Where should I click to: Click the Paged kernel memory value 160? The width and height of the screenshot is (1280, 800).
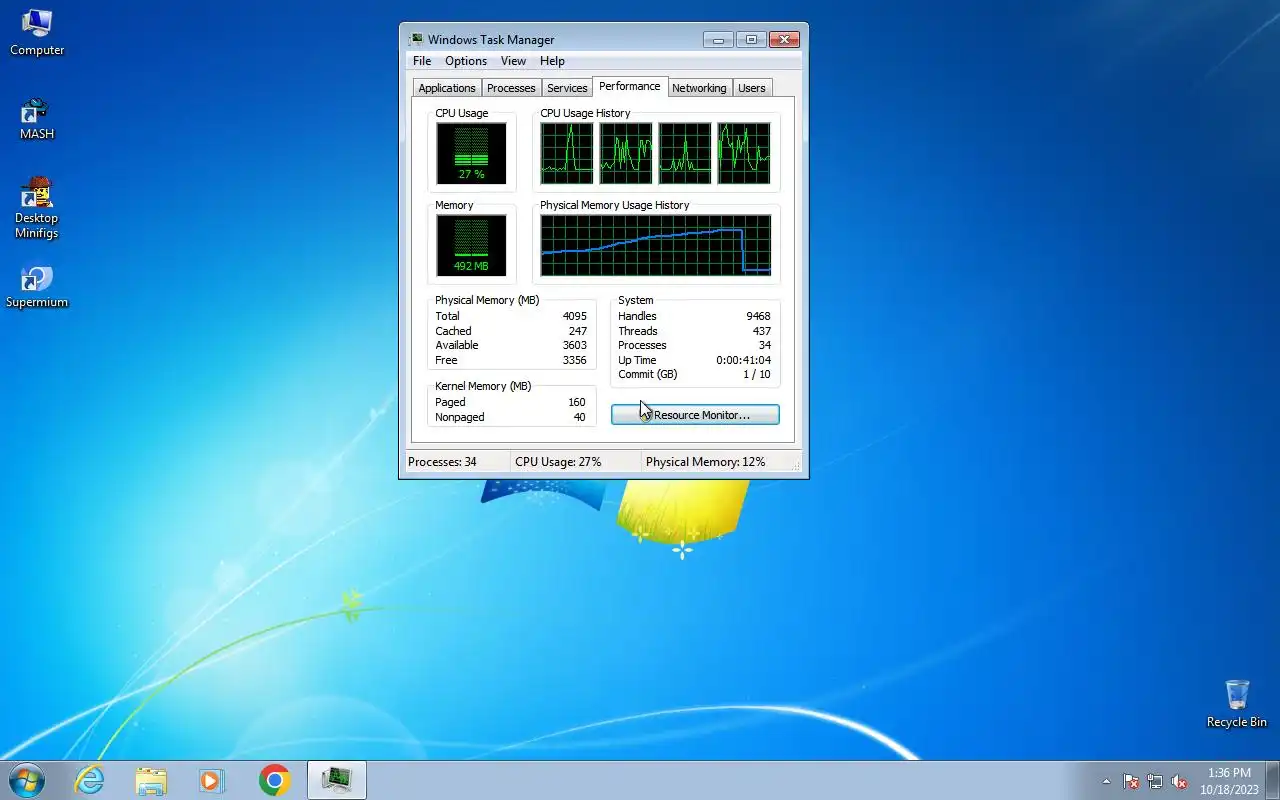pos(576,402)
